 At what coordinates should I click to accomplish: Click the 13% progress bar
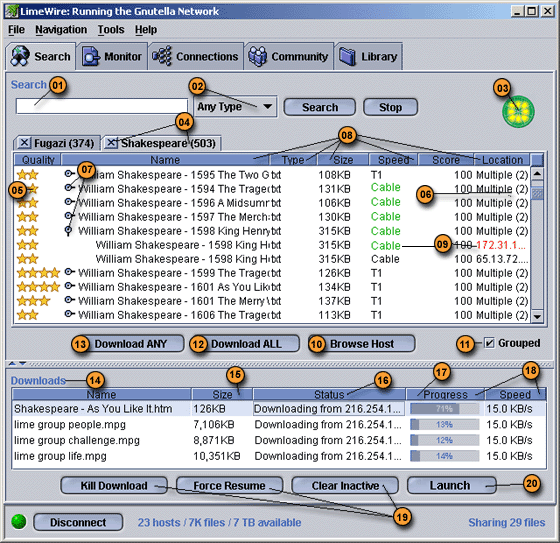pos(445,424)
